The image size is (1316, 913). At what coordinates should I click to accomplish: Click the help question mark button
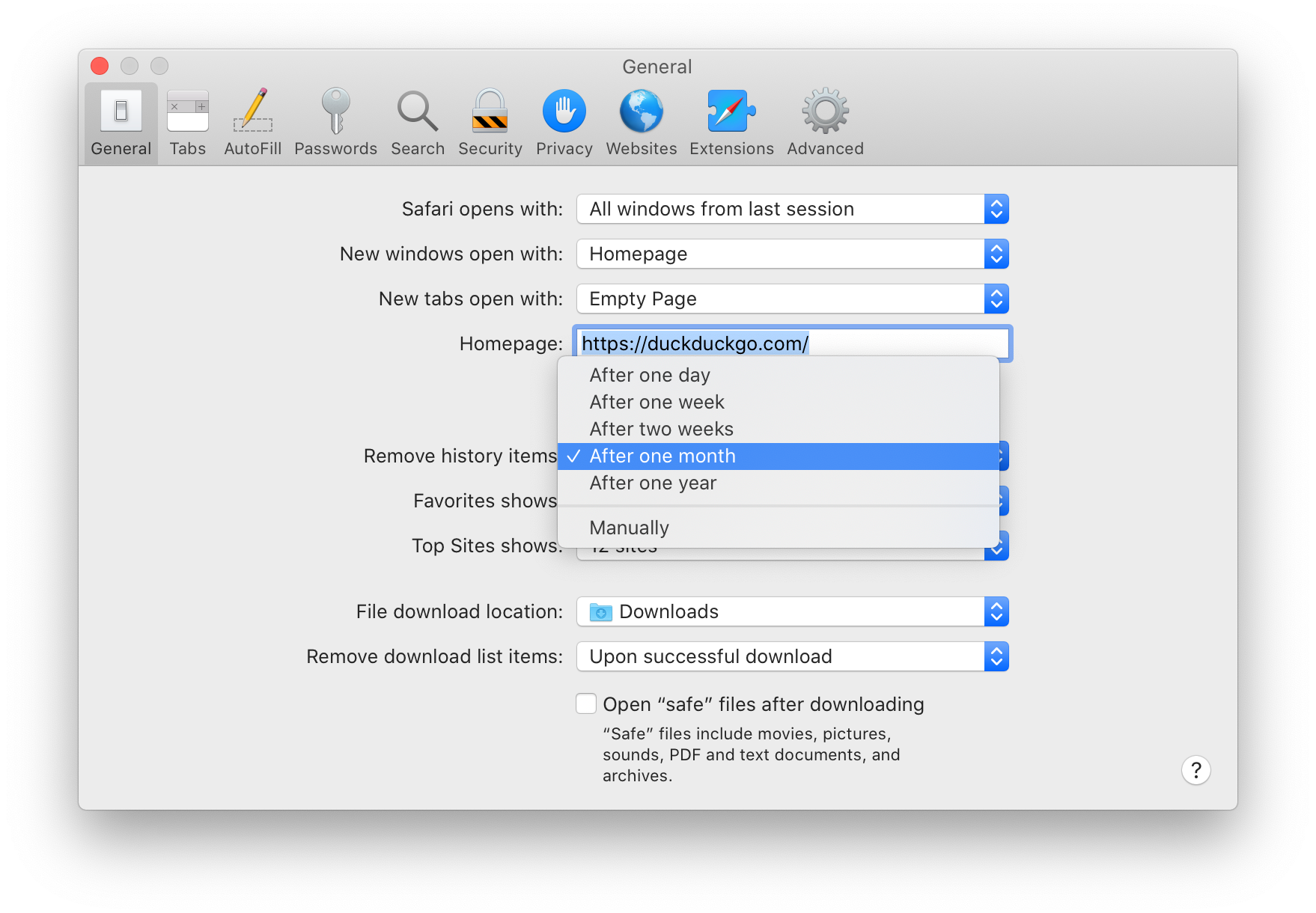pyautogui.click(x=1195, y=769)
